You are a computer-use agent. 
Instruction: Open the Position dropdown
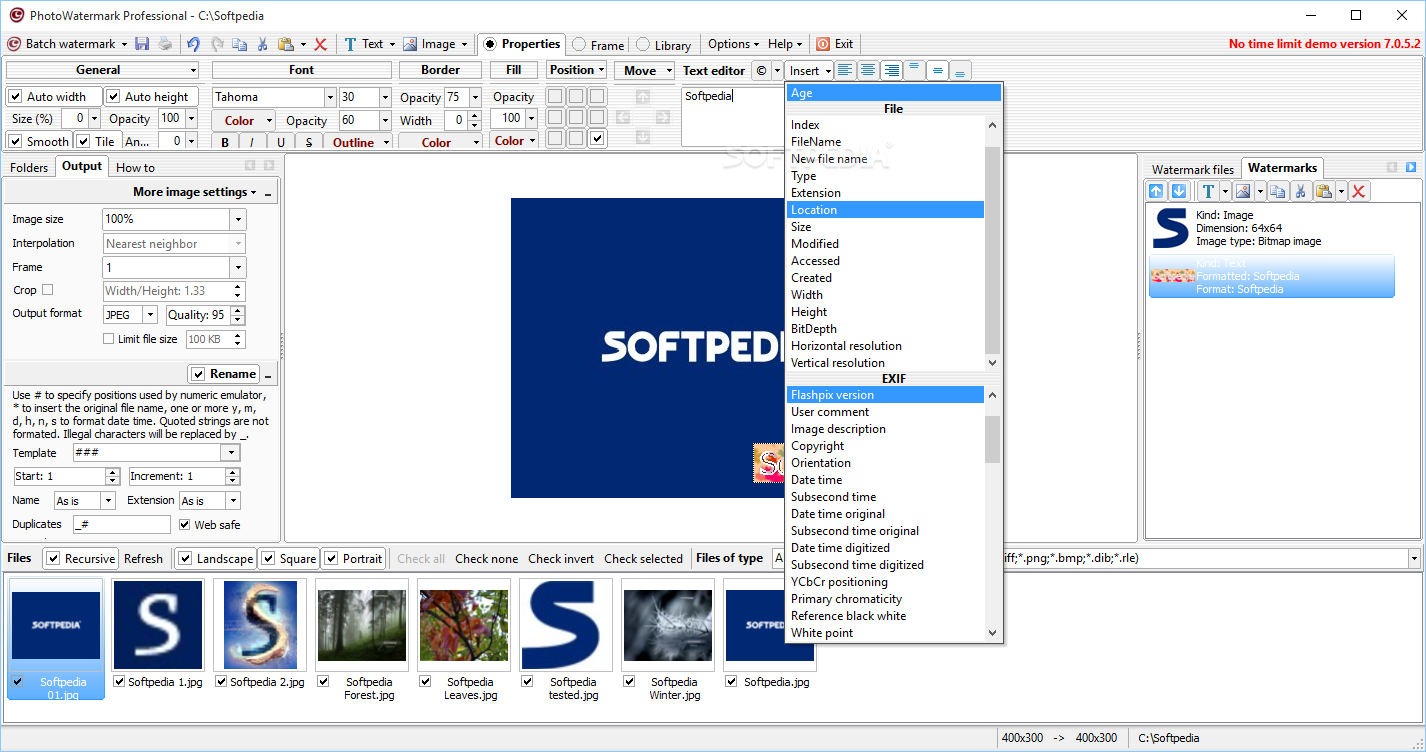tap(577, 70)
